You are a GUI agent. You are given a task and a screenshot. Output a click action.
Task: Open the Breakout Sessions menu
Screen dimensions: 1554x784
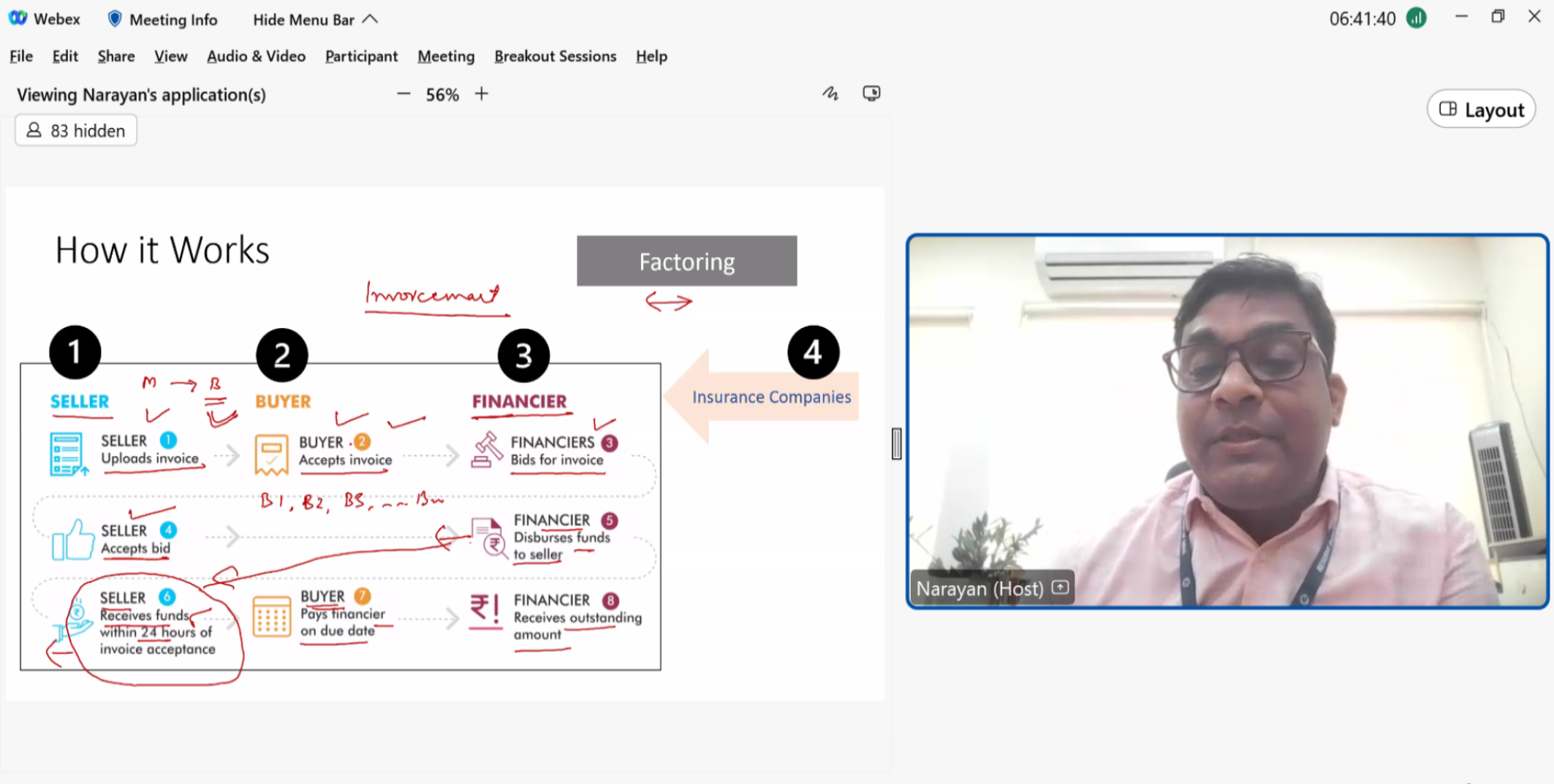[x=555, y=56]
